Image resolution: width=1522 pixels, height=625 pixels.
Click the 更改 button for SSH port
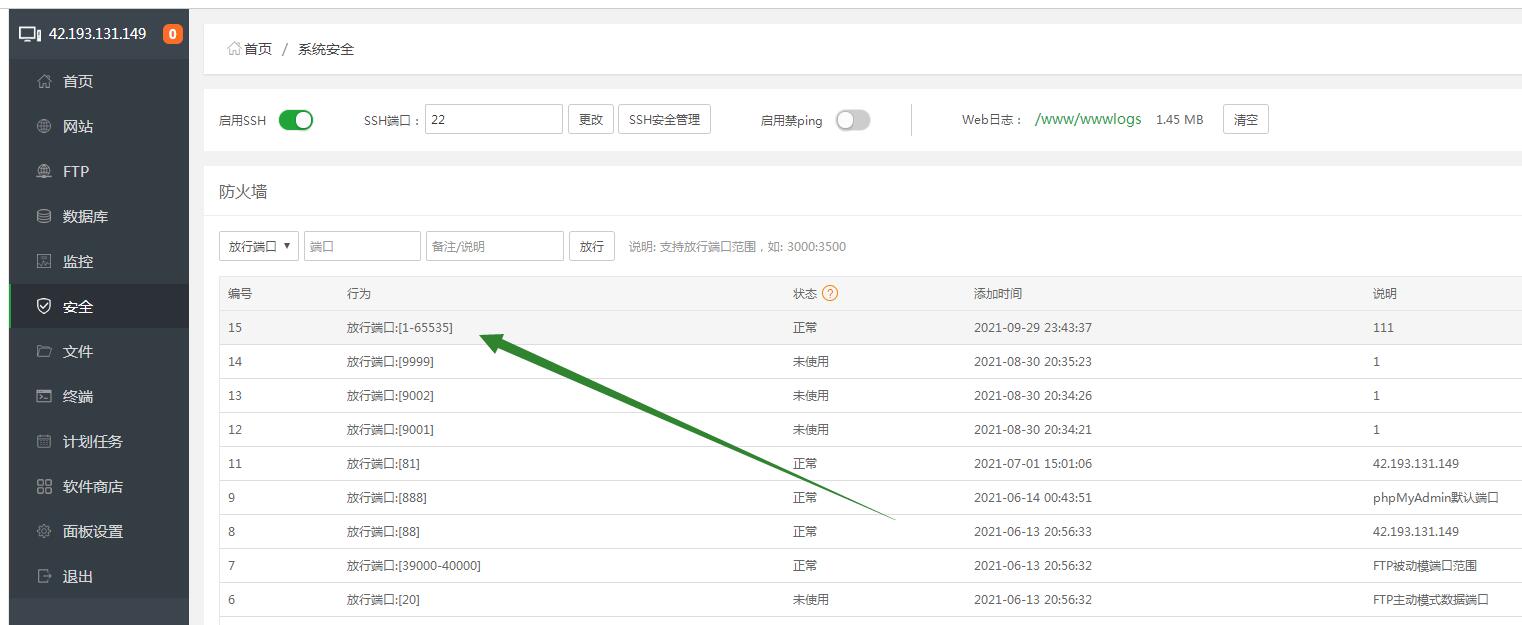coord(590,120)
